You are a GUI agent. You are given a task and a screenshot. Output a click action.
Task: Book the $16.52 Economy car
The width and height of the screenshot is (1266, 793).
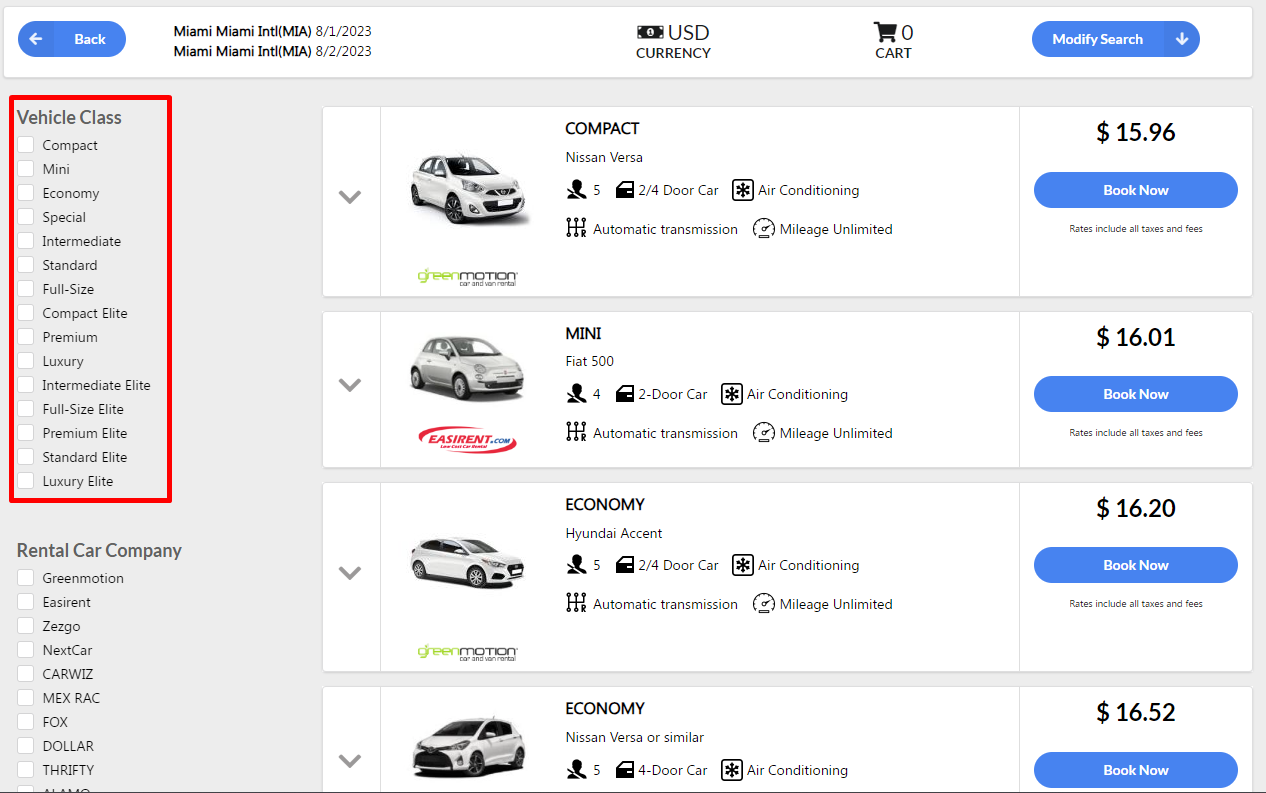[x=1135, y=770]
